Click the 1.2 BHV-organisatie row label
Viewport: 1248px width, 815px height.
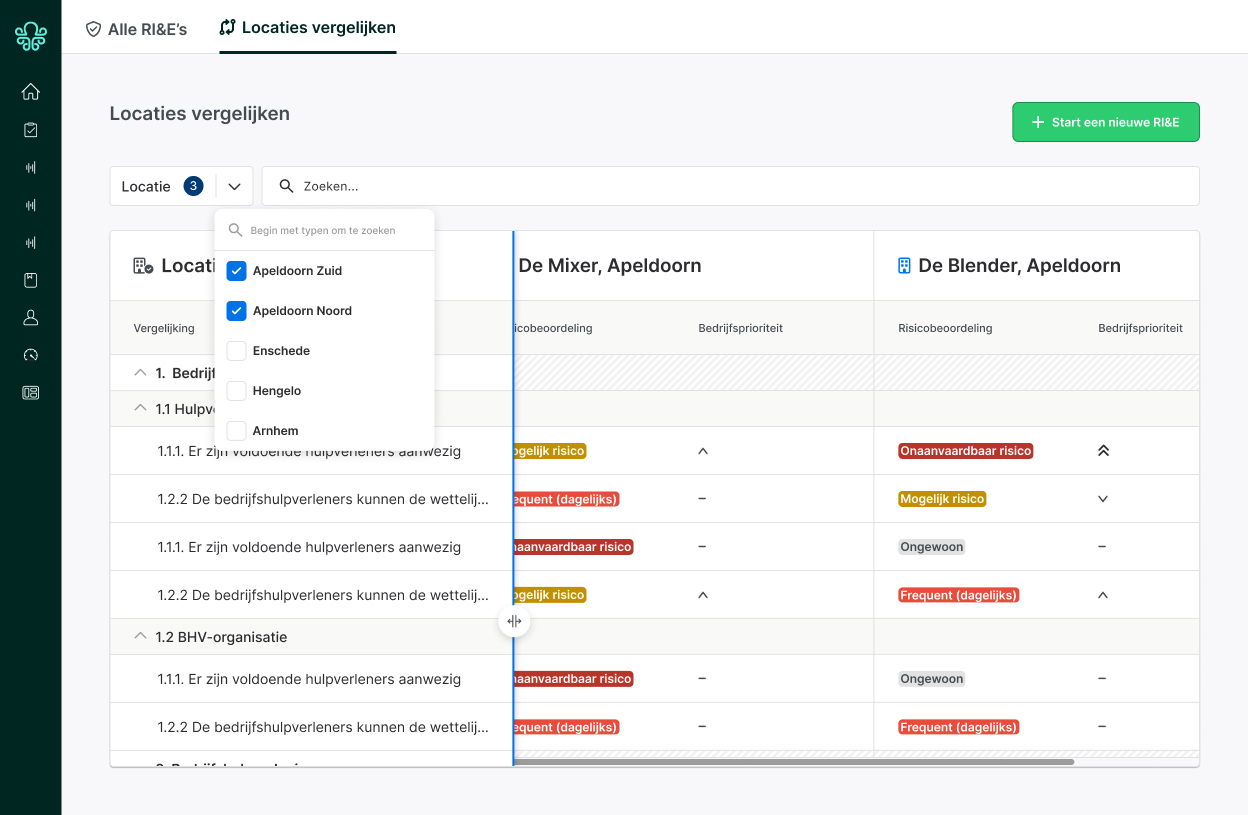tap(221, 637)
